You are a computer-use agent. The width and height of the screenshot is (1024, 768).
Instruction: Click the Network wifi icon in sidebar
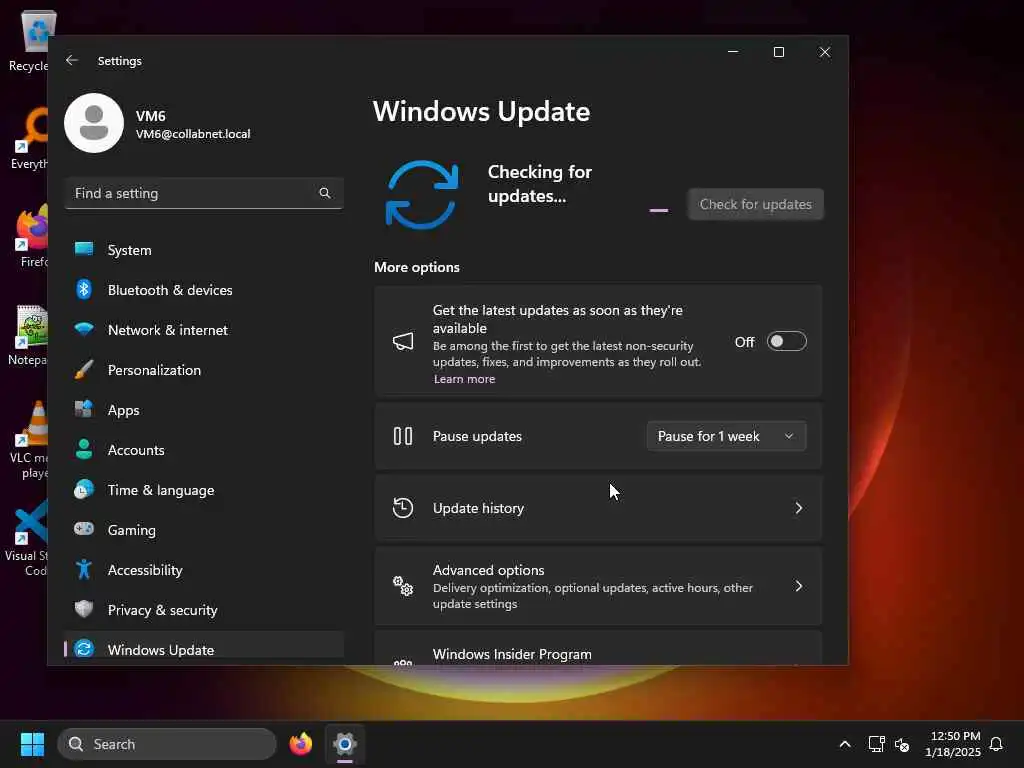point(84,329)
